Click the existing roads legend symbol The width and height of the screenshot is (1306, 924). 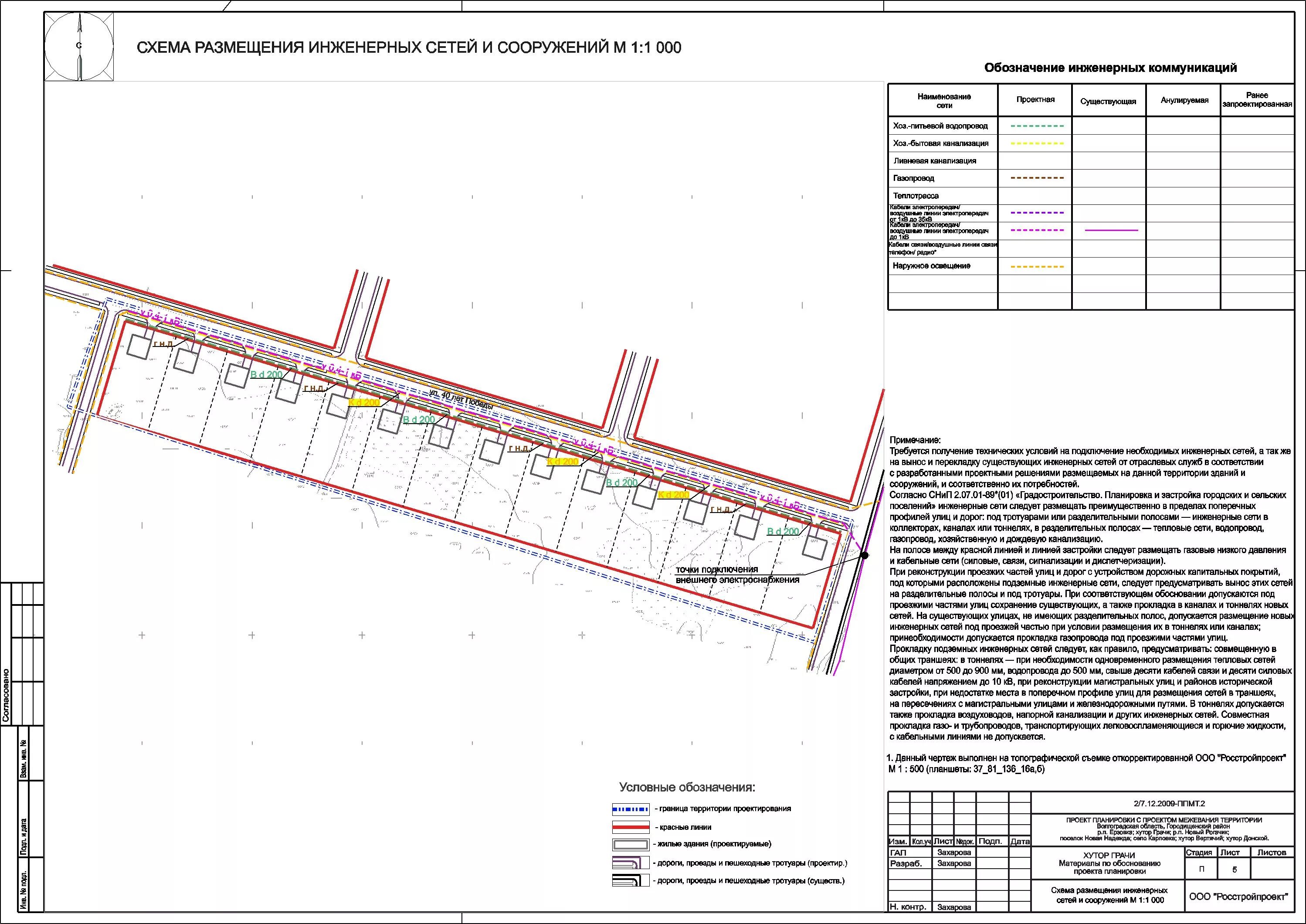630,881
